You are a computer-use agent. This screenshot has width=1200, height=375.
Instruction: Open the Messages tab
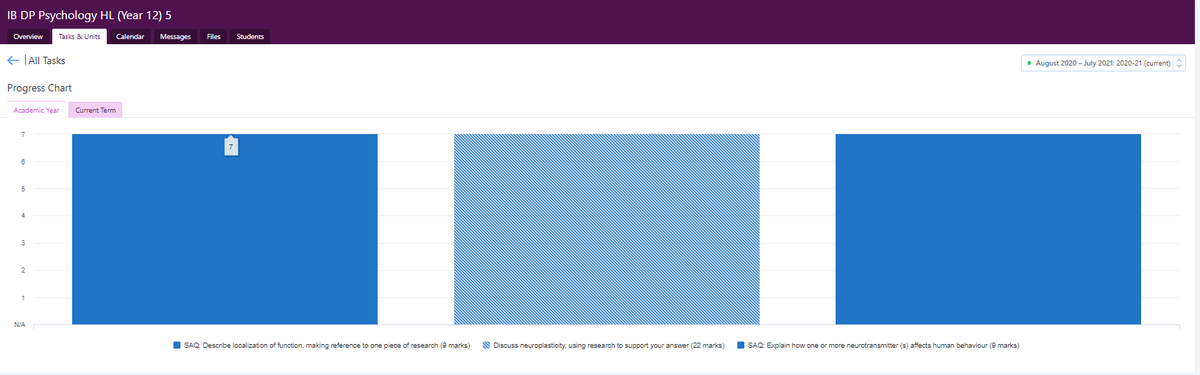[x=175, y=37]
